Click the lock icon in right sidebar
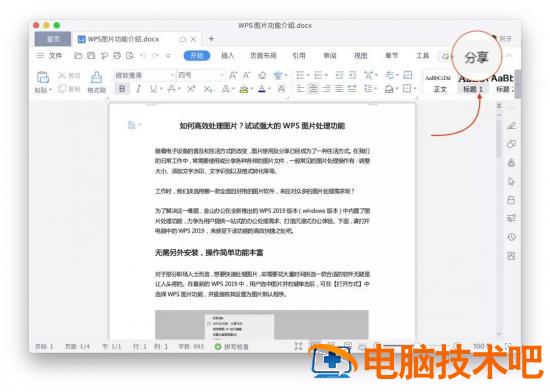This screenshot has height=391, width=550. (511, 200)
